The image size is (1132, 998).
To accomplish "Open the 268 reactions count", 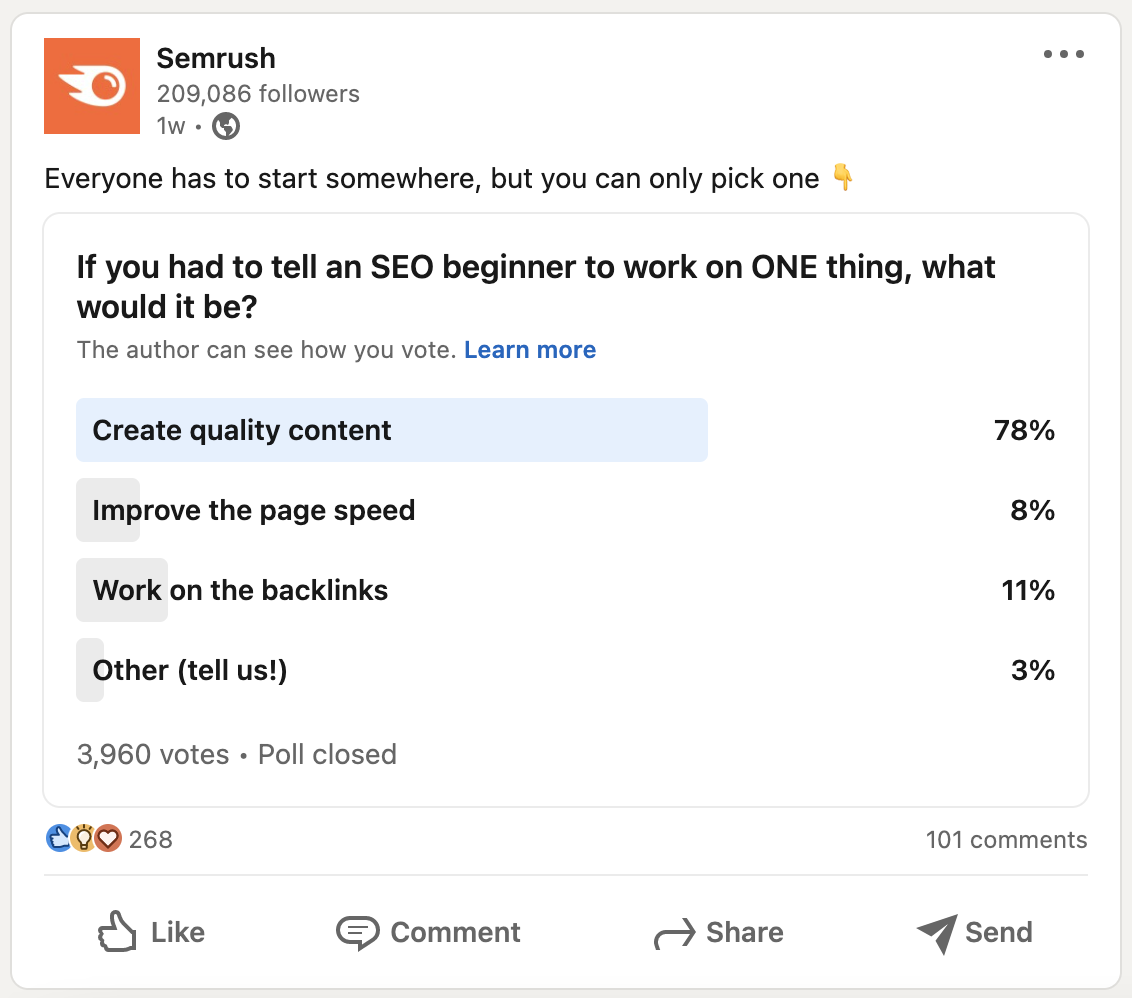I will pos(150,839).
